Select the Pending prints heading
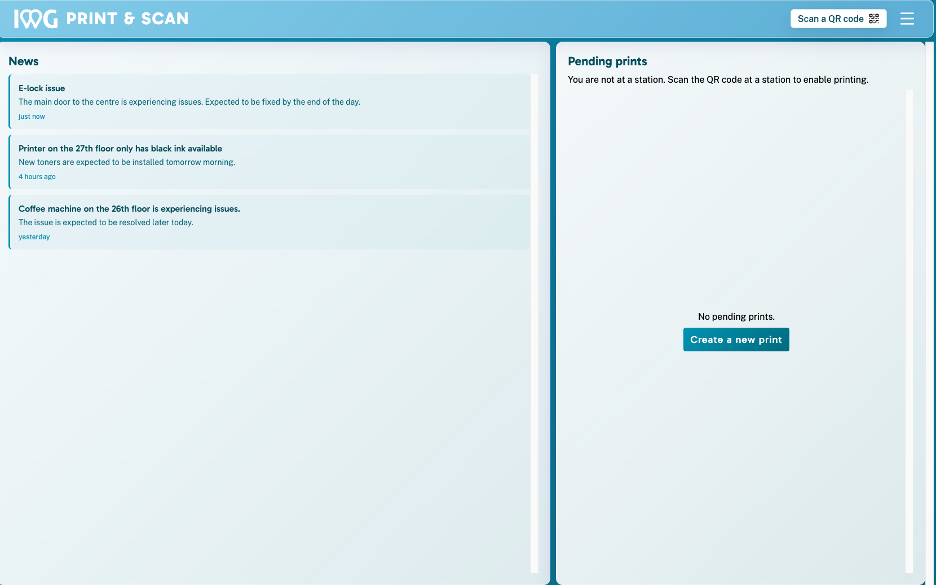Image resolution: width=936 pixels, height=586 pixels. tap(607, 61)
